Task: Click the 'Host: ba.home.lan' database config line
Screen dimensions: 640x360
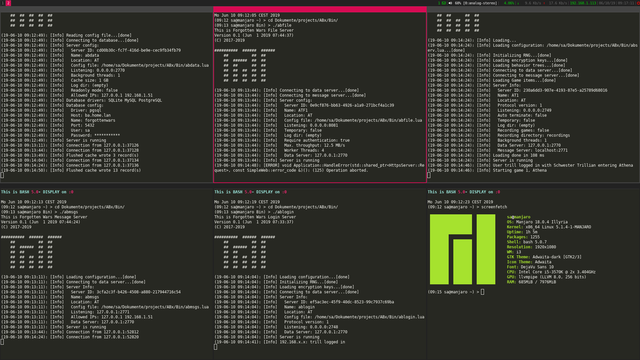Action: [91, 115]
